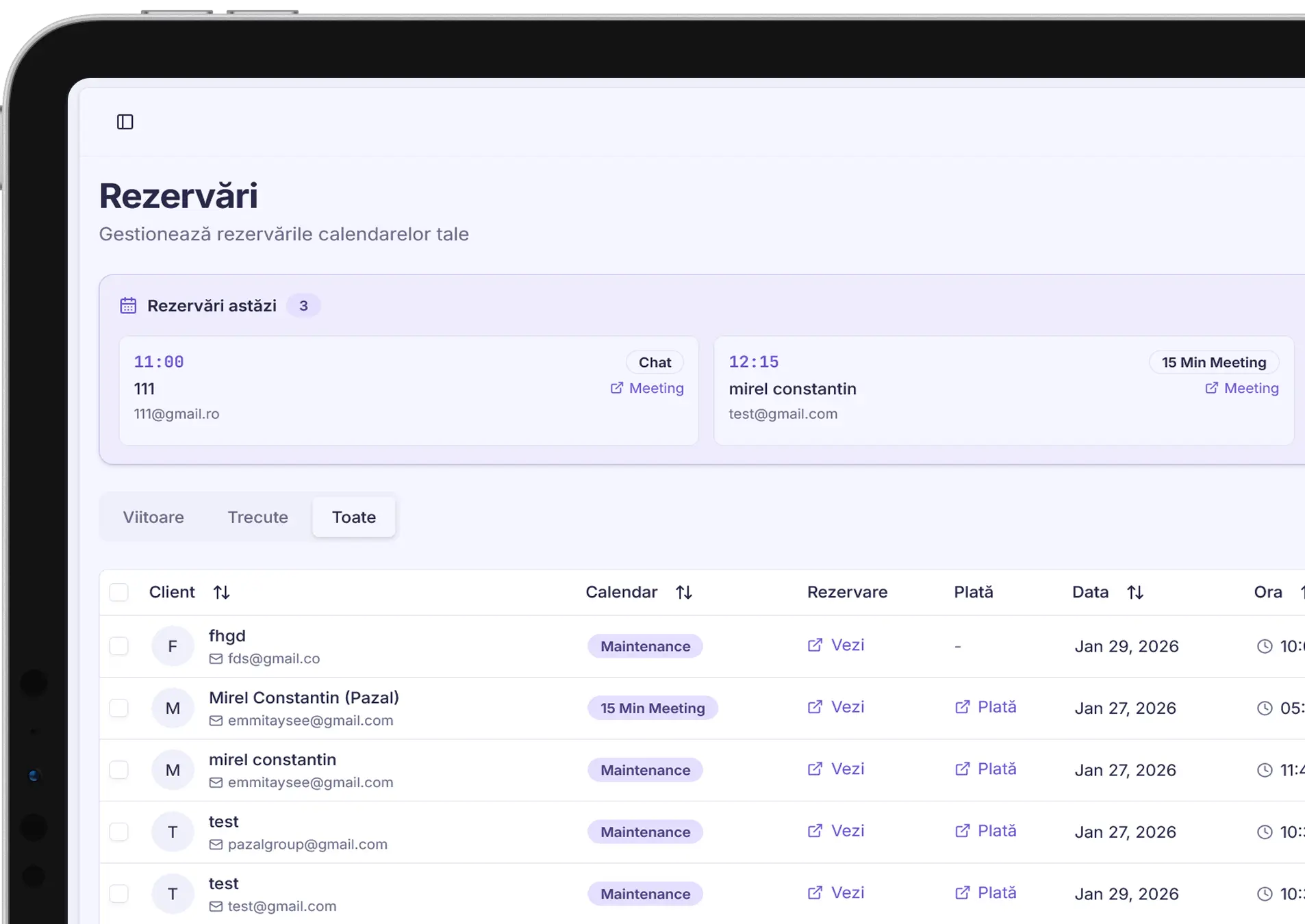Screen dimensions: 1305x924
Task: Sort by Data column arrows
Action: [x=1135, y=592]
